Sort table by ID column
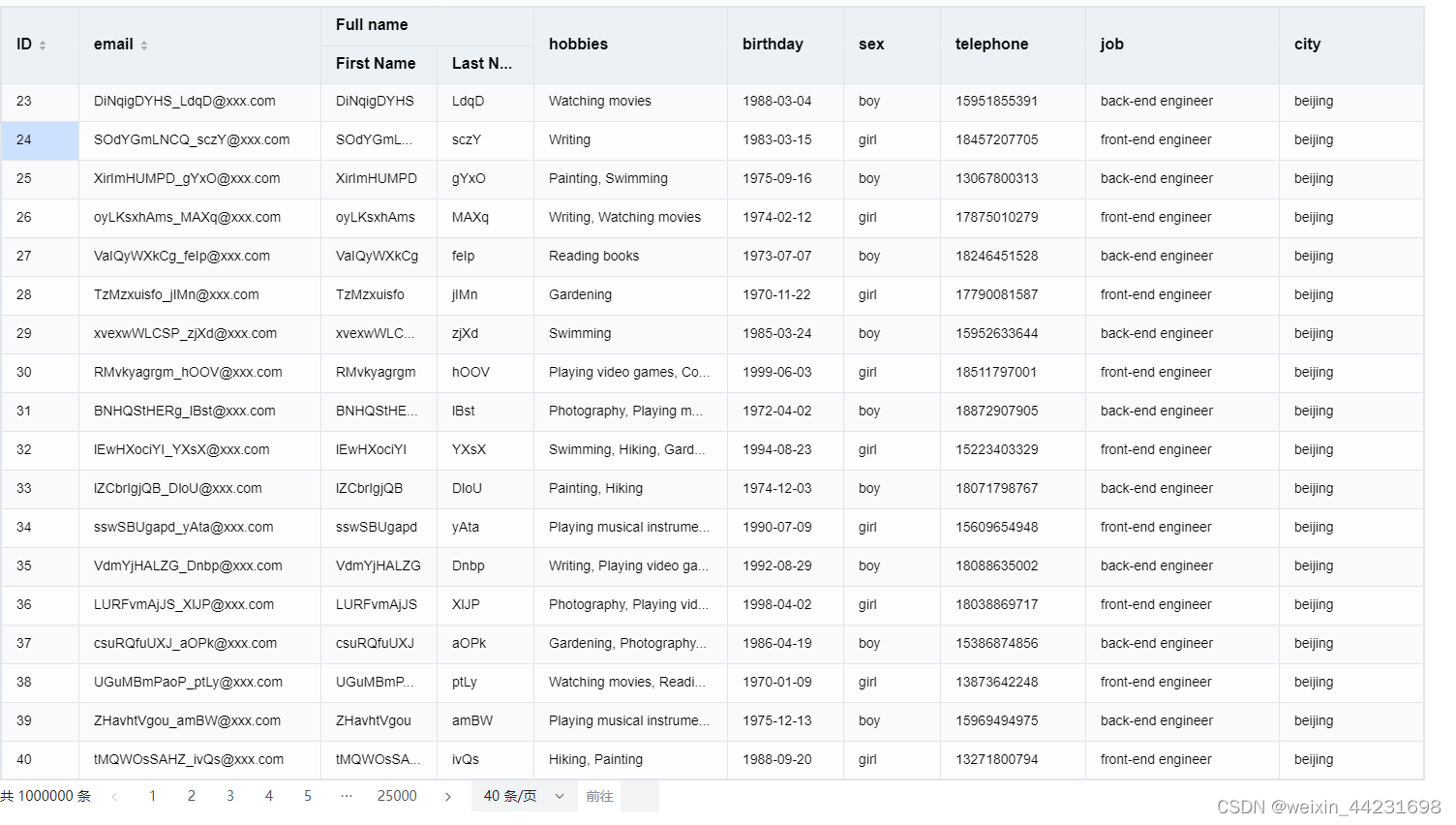This screenshot has width=1456, height=825. tap(42, 46)
